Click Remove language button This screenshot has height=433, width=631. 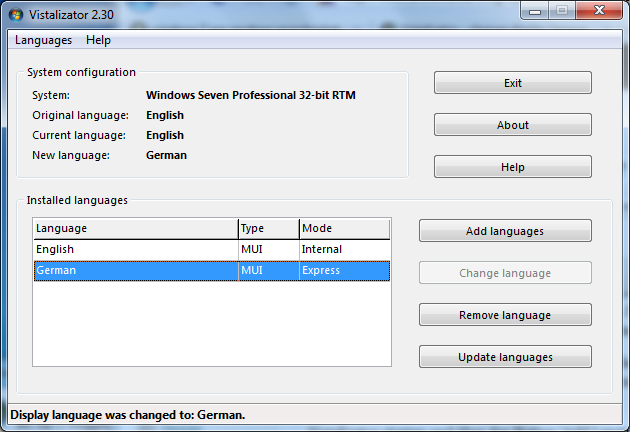pyautogui.click(x=505, y=315)
